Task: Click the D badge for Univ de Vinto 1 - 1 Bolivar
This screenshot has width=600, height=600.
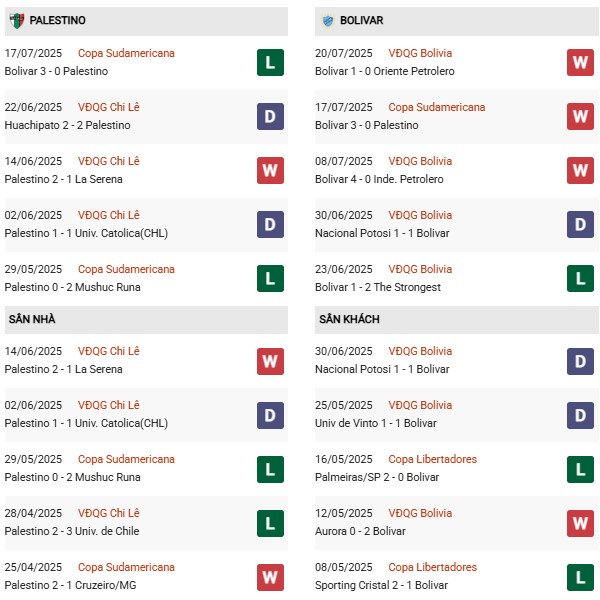Action: coord(580,414)
